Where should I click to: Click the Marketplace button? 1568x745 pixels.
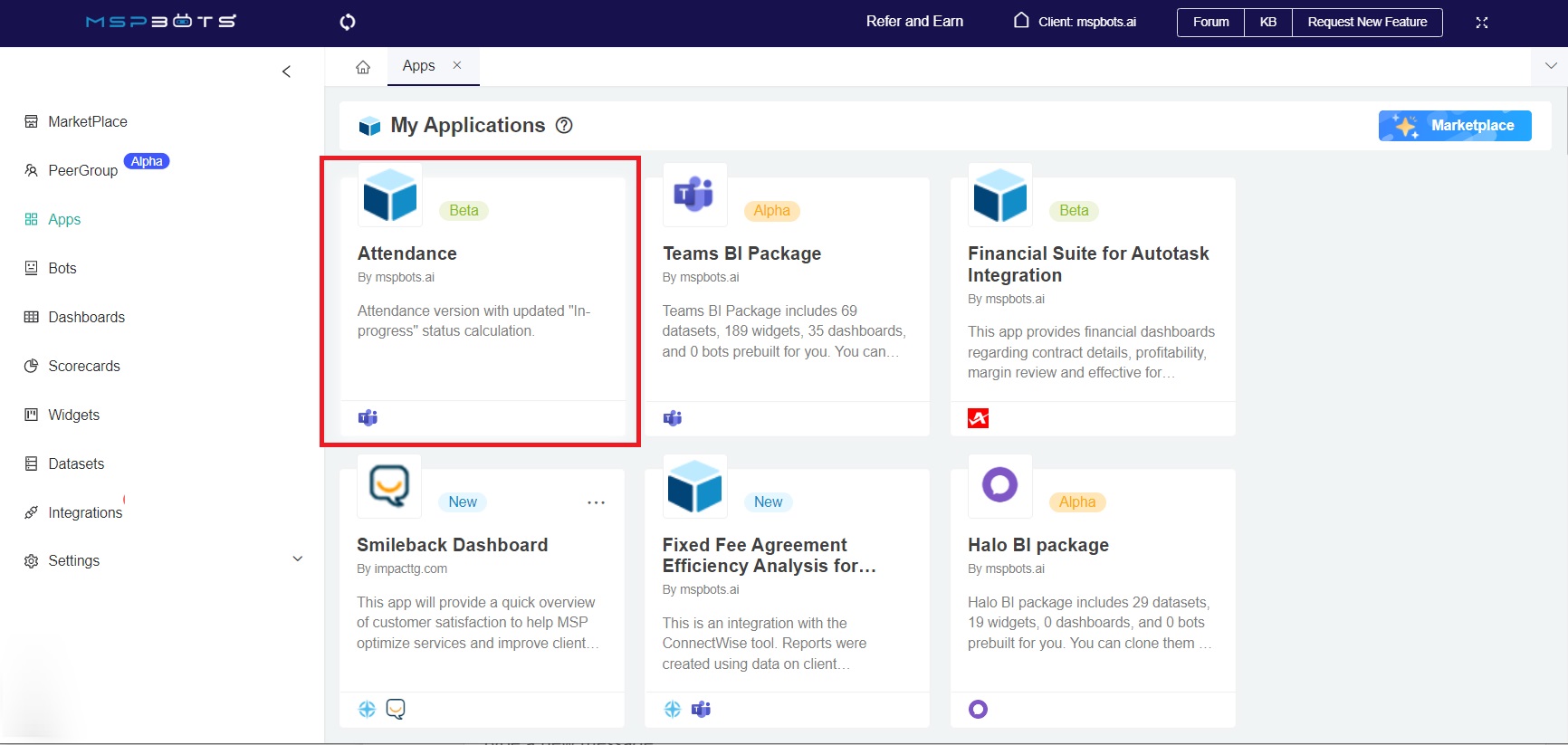[x=1454, y=126]
